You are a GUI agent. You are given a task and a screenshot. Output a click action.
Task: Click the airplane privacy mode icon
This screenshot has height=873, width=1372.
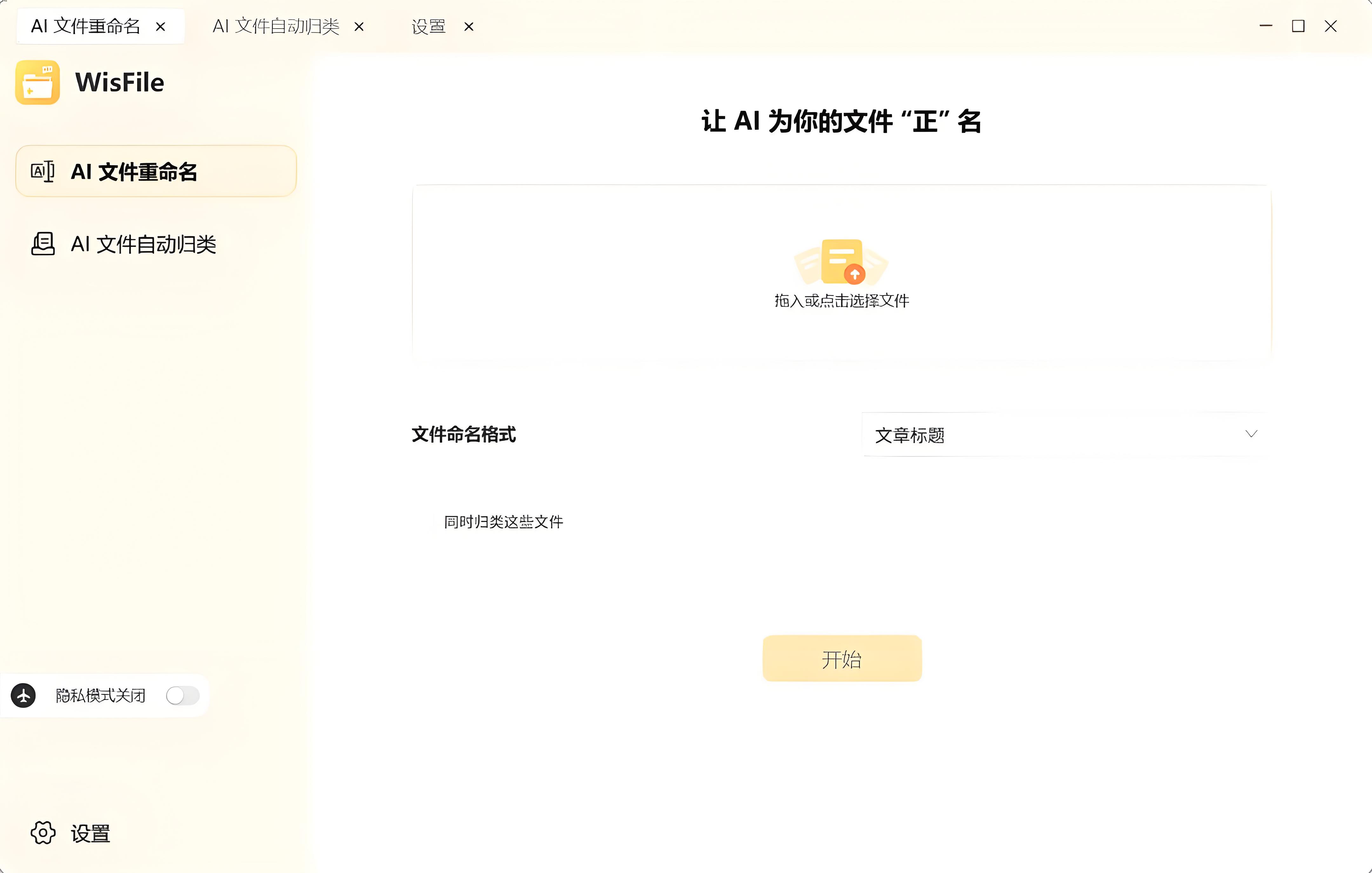[24, 695]
